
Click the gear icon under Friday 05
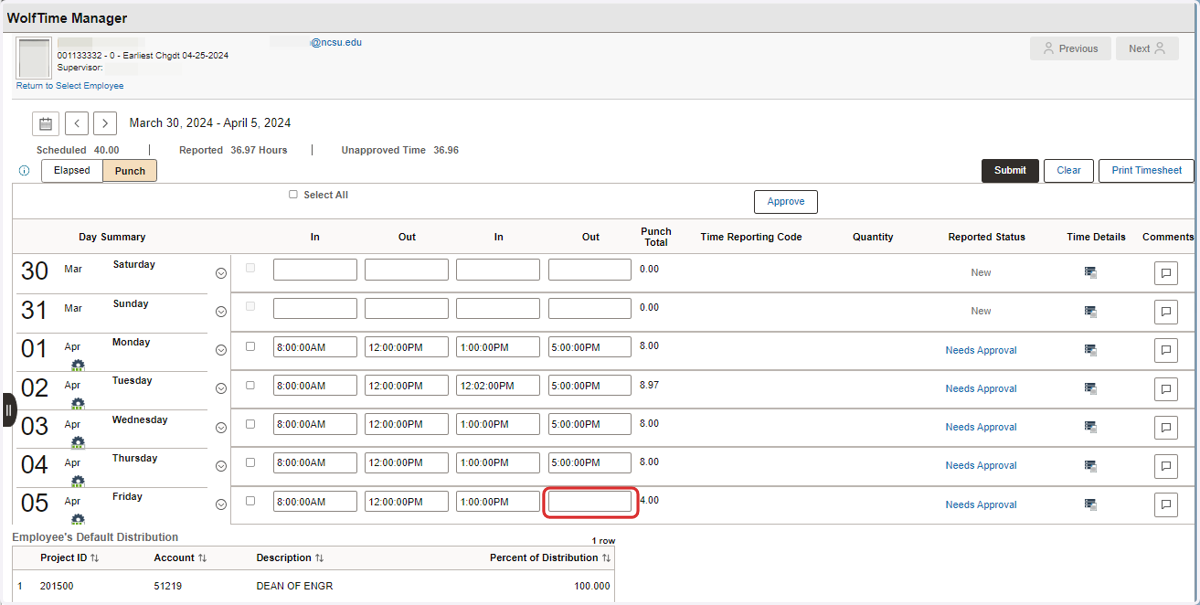click(x=78, y=519)
